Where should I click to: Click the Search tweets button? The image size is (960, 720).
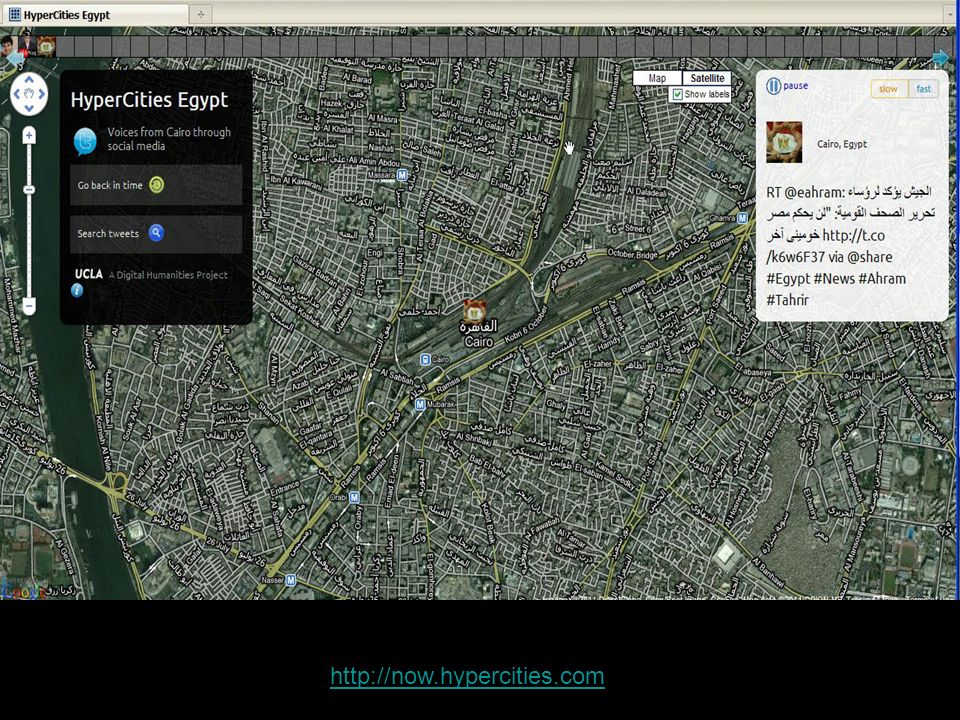pos(156,233)
